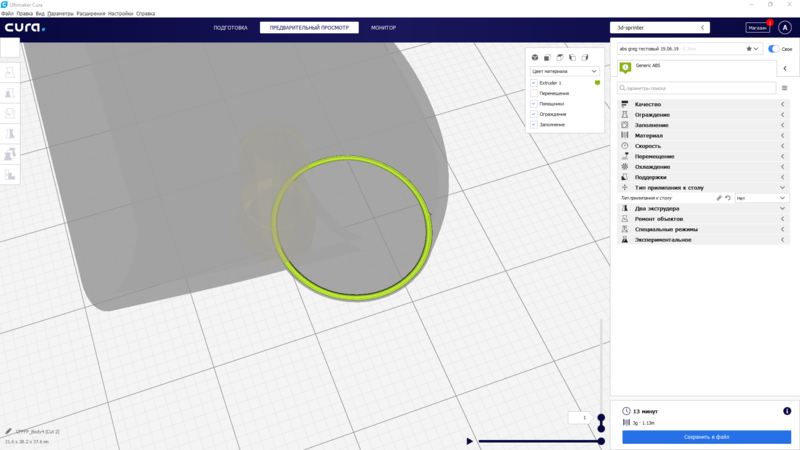The image size is (800, 450).
Task: Click the star icon beside the profile name
Action: pos(749,48)
